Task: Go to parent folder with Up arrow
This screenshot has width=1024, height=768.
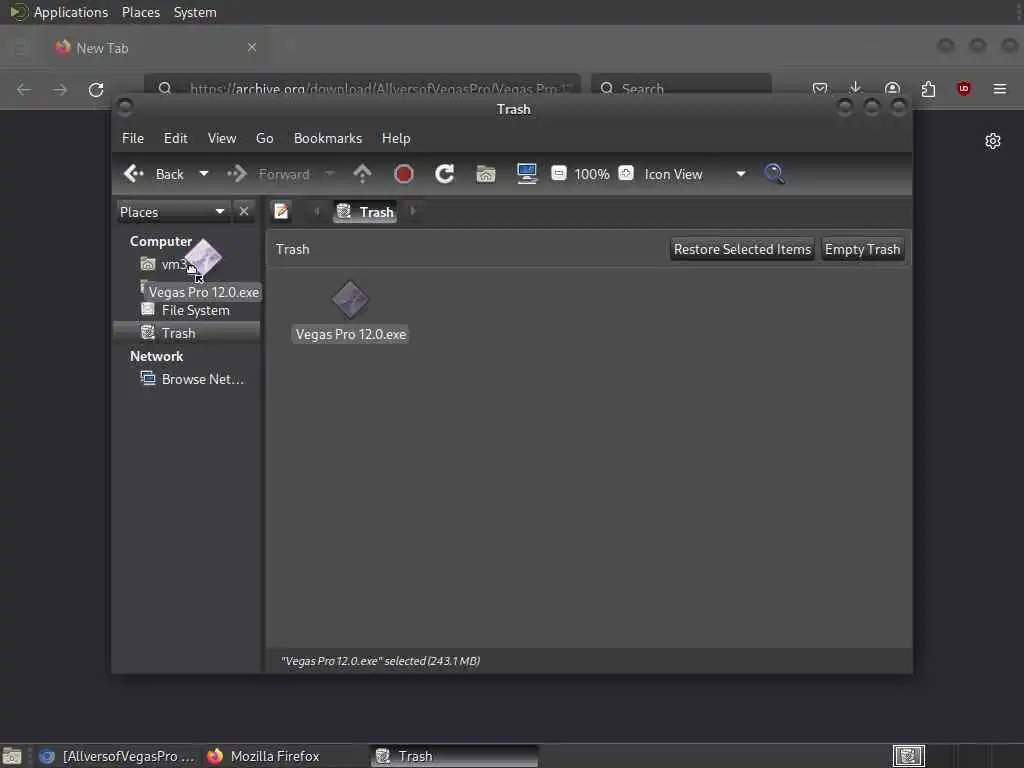Action: click(362, 174)
